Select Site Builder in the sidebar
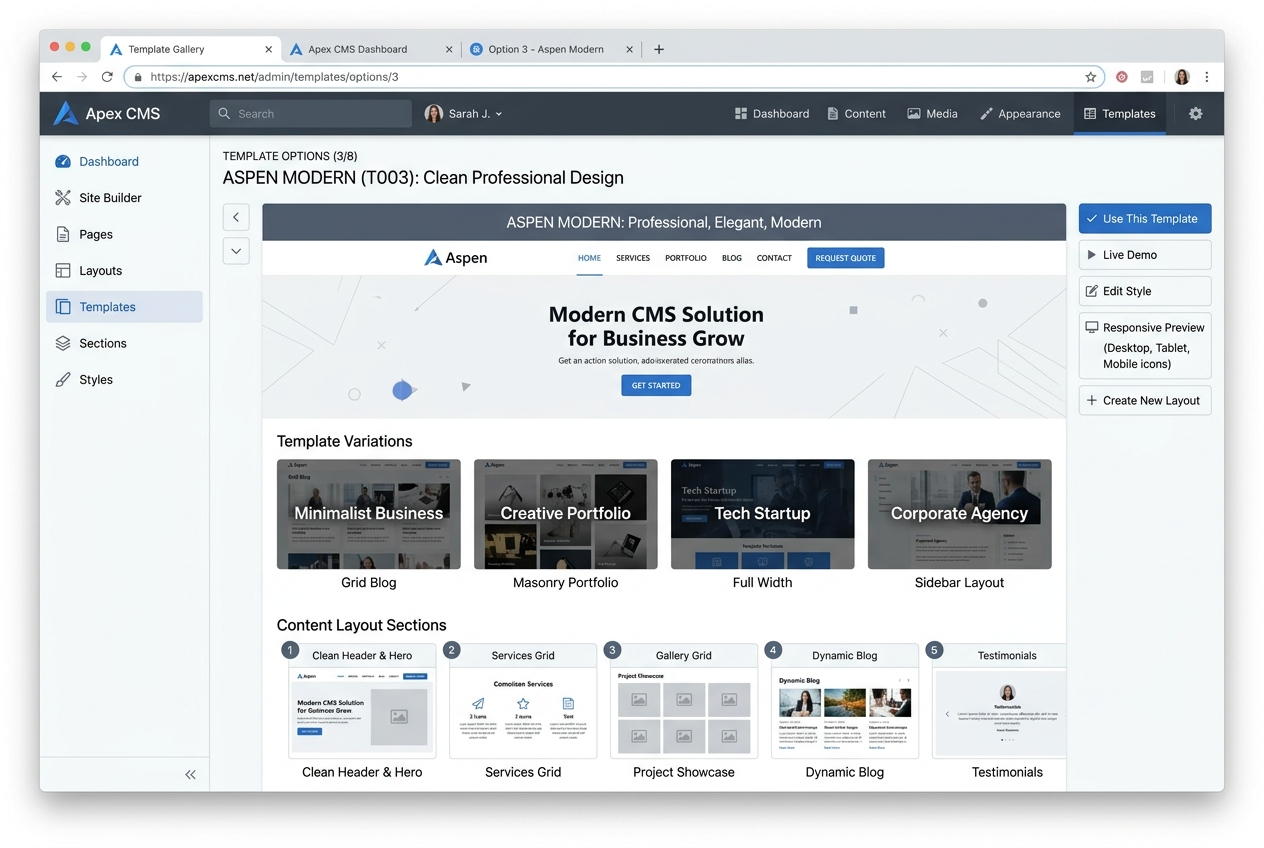Screen dimensions: 1264x848 click(124, 198)
